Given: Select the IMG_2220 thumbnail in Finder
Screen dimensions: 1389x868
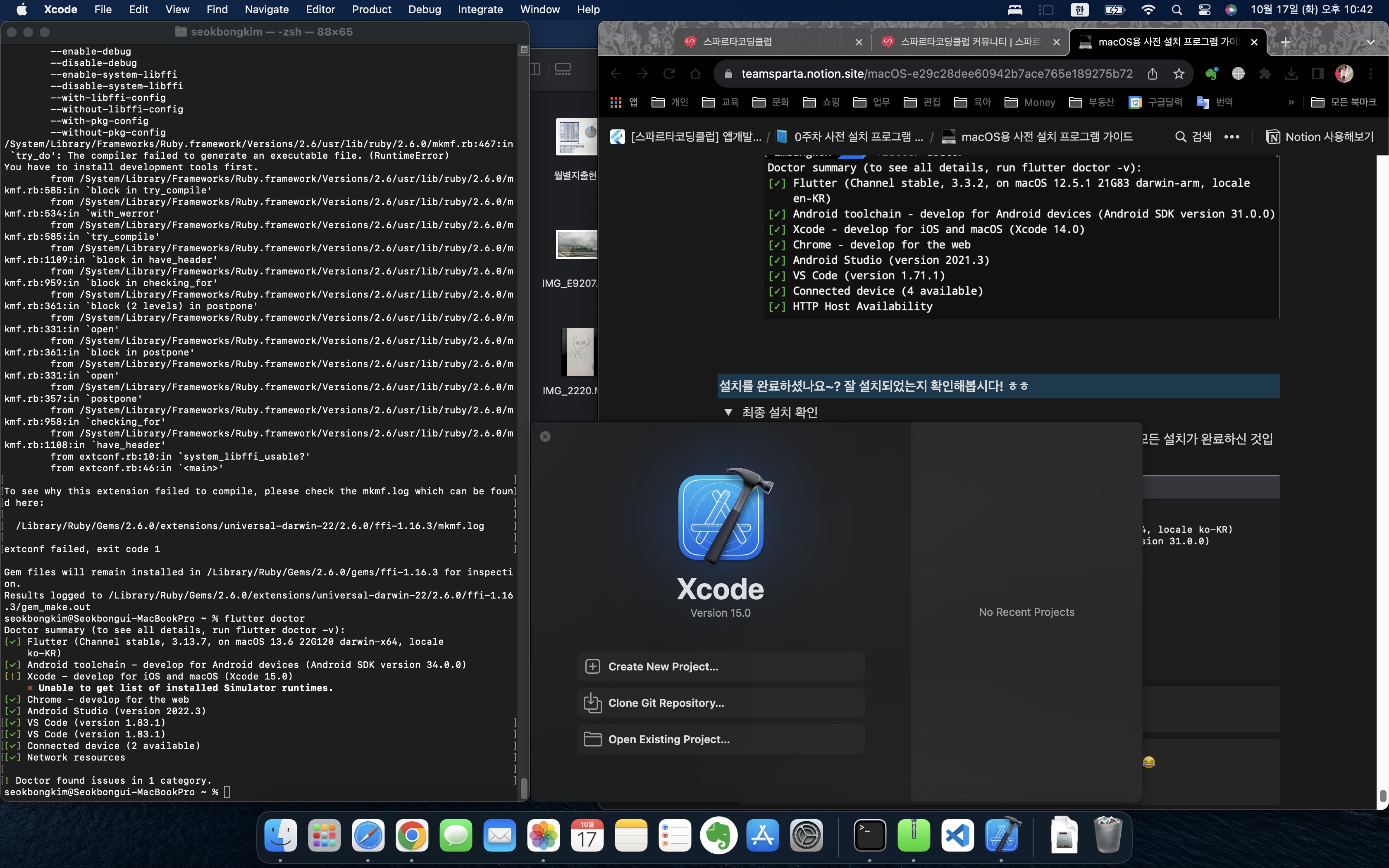Looking at the screenshot, I should pyautogui.click(x=579, y=352).
